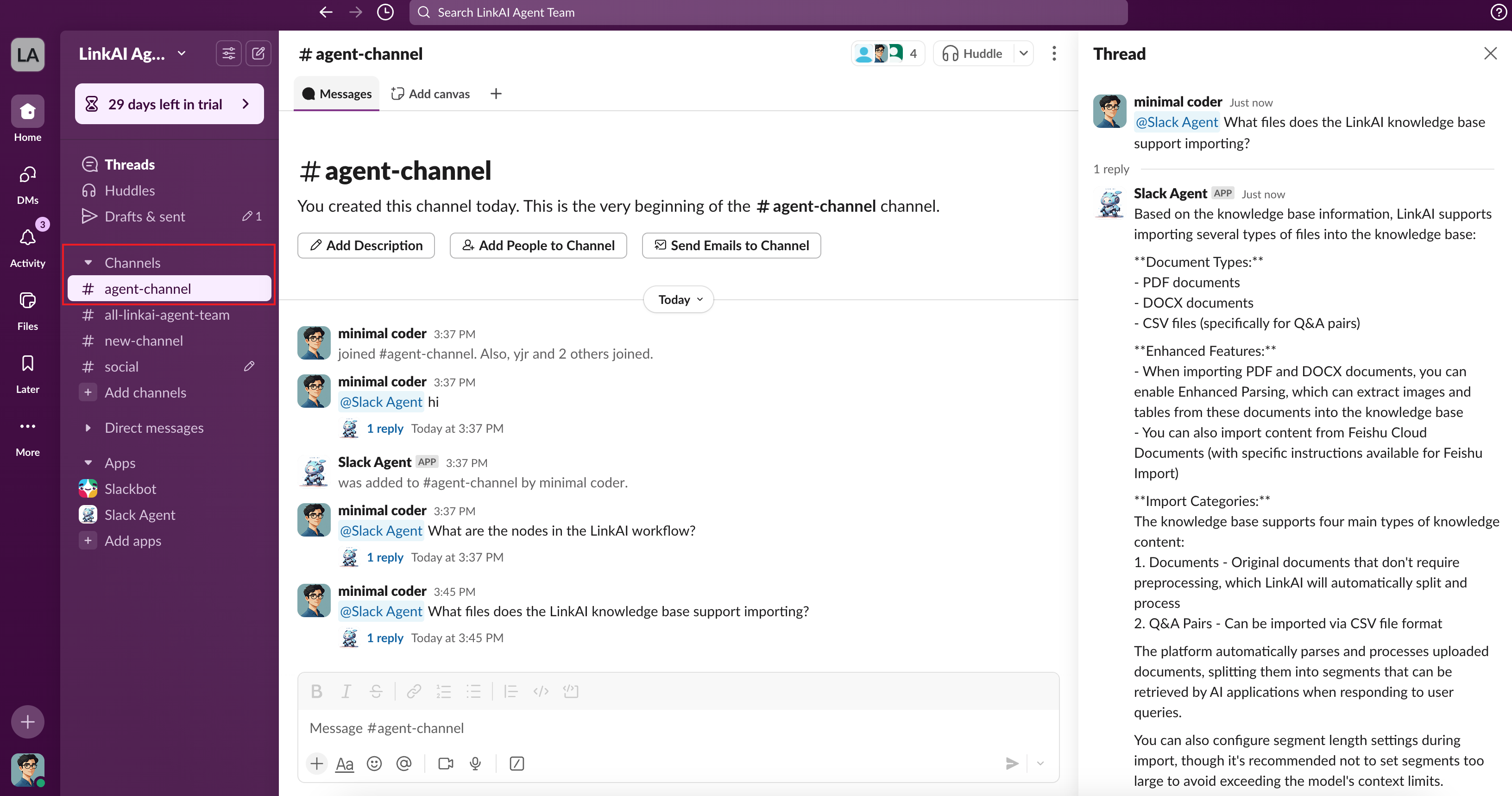Toggle the Aa formatting toolbar visibility
Screen dimensions: 1512x796
345,763
